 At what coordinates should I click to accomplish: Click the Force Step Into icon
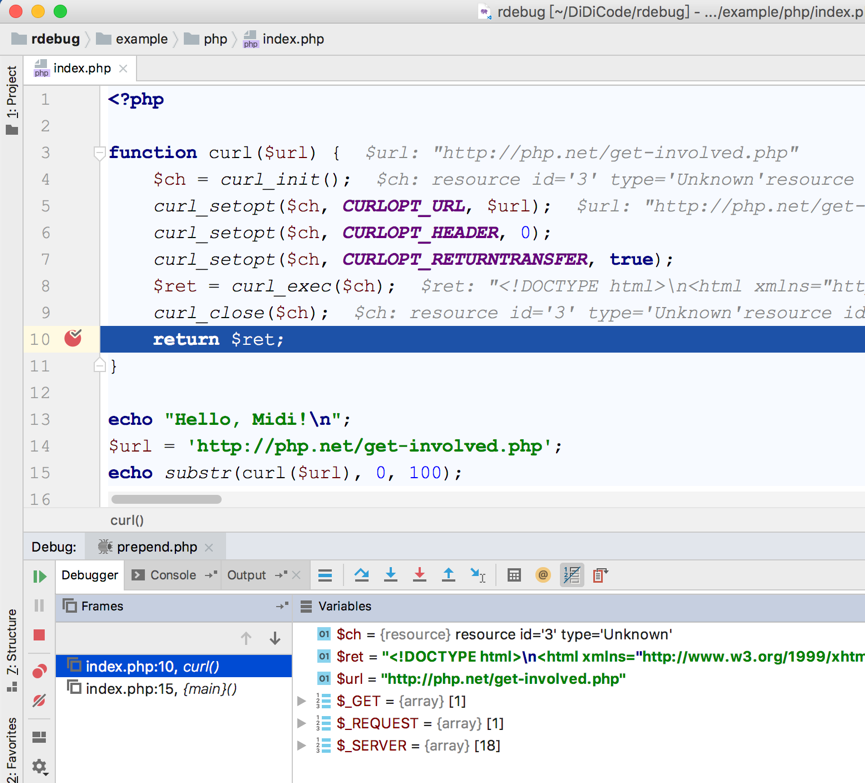point(419,575)
